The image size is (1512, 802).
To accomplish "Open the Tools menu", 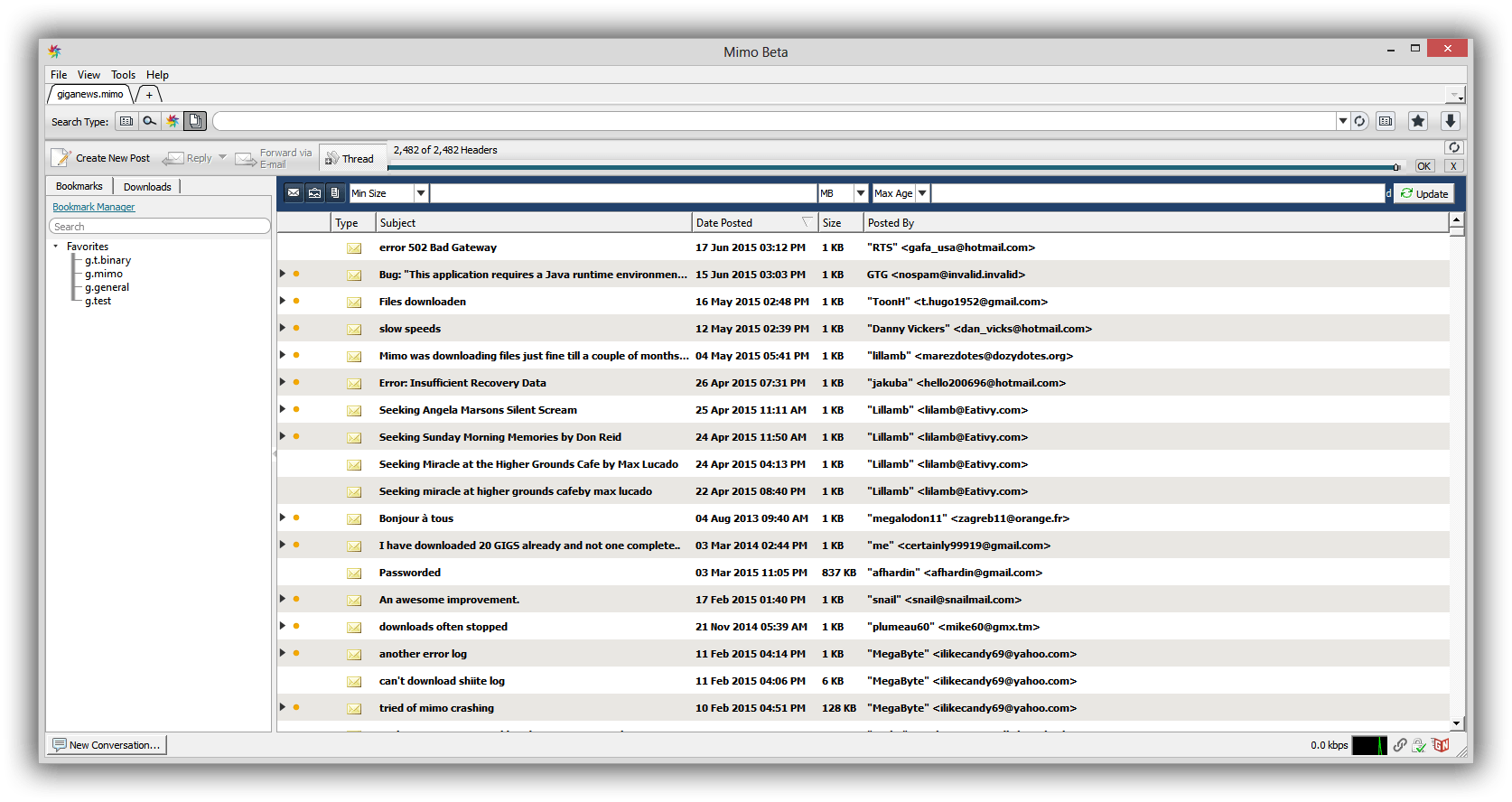I will (x=124, y=75).
